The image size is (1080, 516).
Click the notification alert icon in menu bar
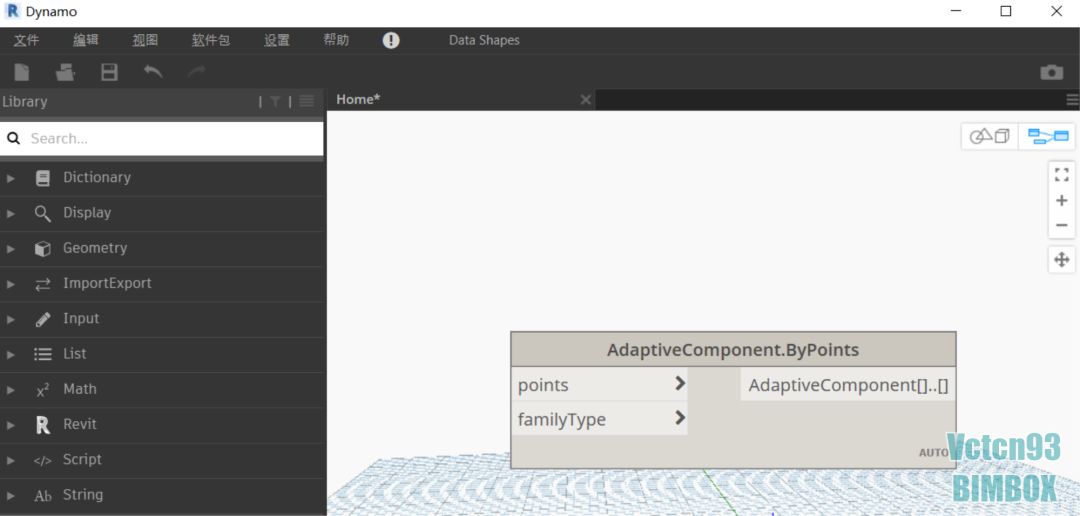click(391, 40)
